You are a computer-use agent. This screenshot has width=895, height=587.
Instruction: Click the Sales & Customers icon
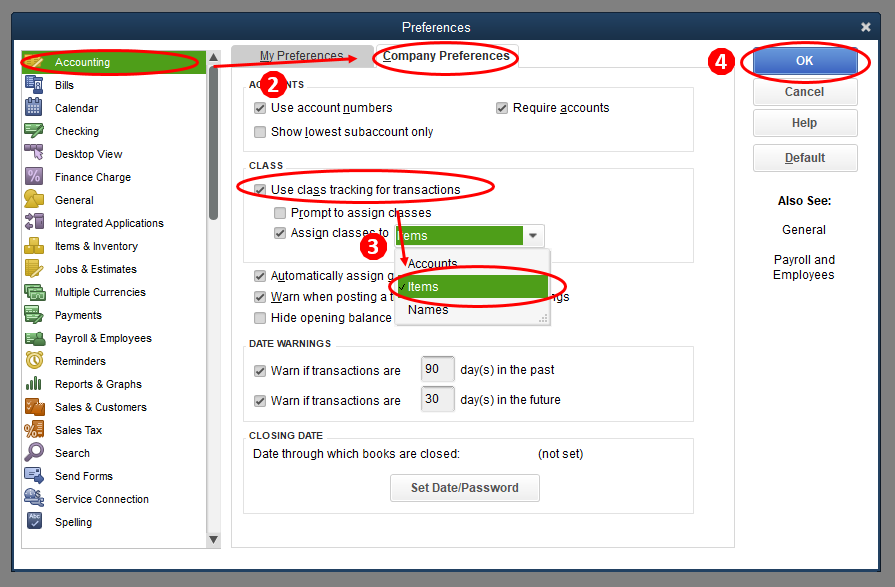click(x=34, y=407)
